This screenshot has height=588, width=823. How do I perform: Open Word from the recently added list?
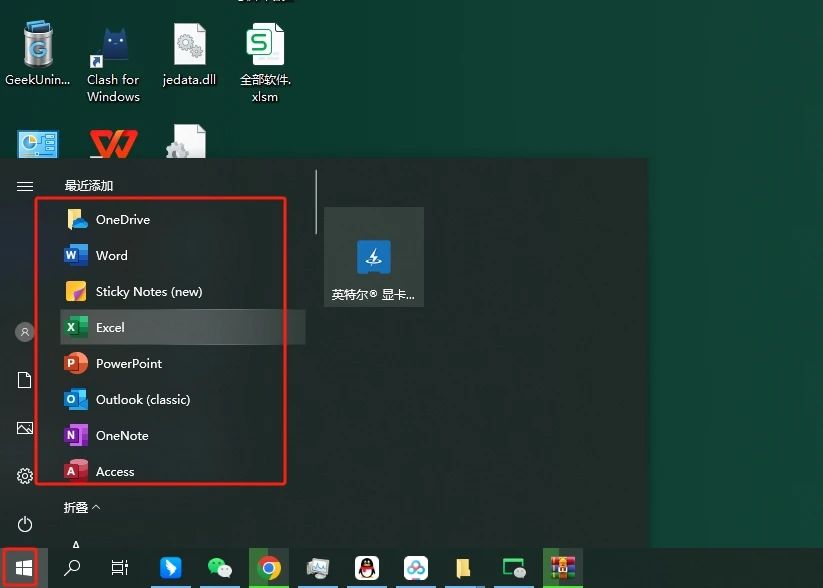[x=111, y=256]
